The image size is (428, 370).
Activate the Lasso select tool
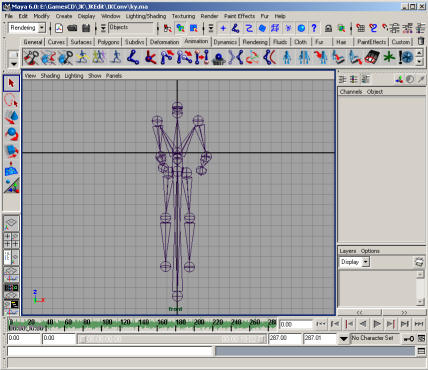11,100
